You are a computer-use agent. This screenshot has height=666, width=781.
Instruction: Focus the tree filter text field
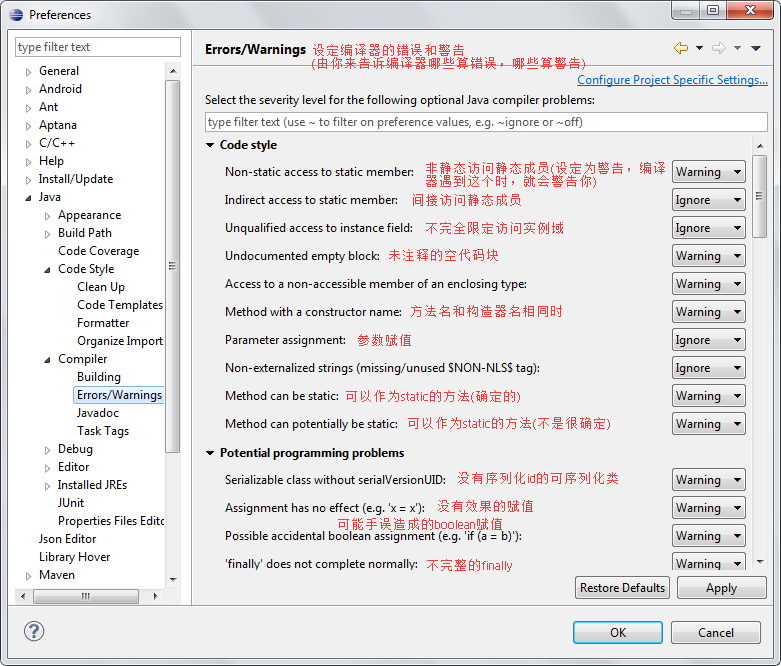pyautogui.click(x=98, y=47)
